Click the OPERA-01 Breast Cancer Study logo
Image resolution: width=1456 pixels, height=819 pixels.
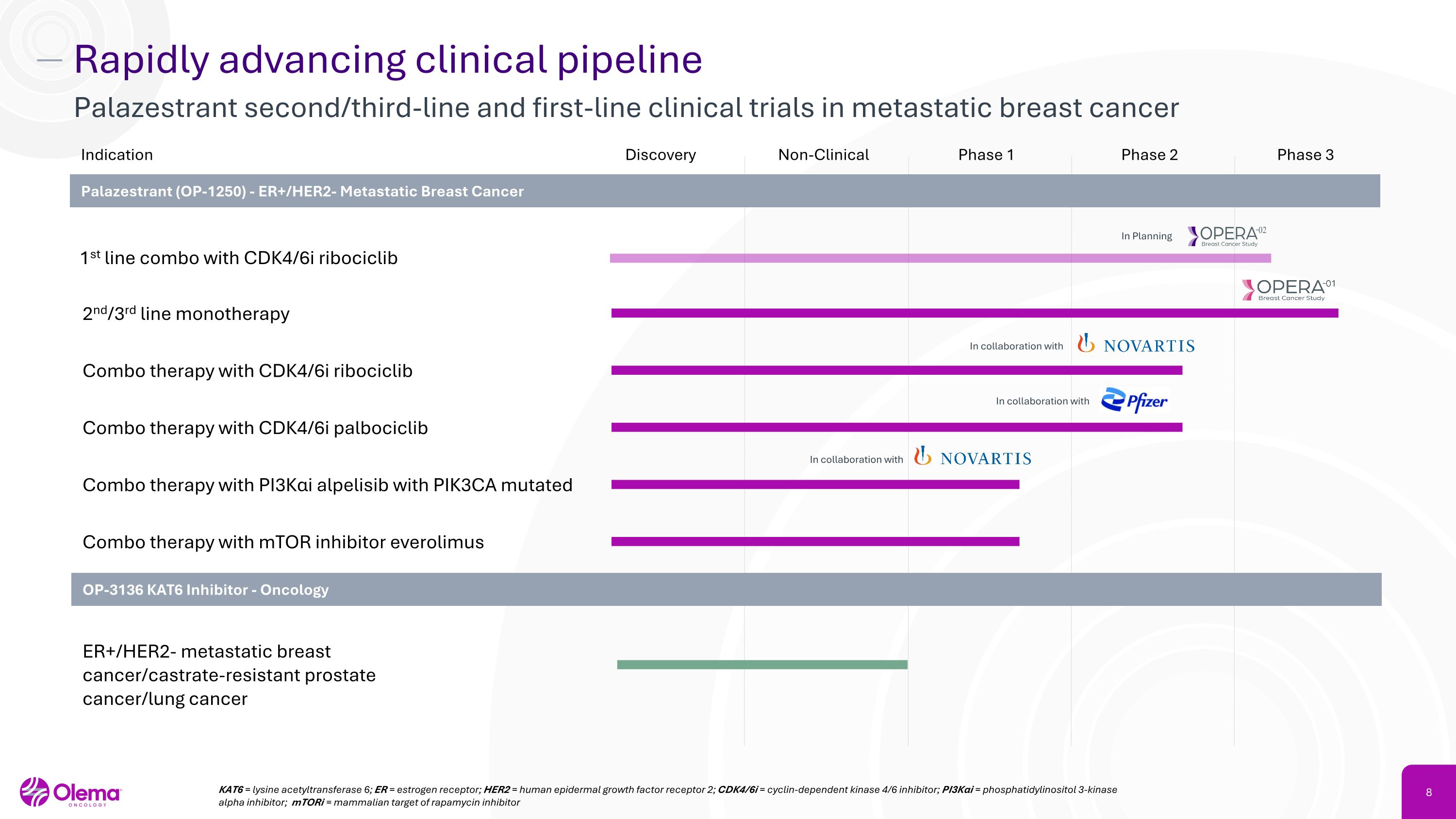point(1288,290)
